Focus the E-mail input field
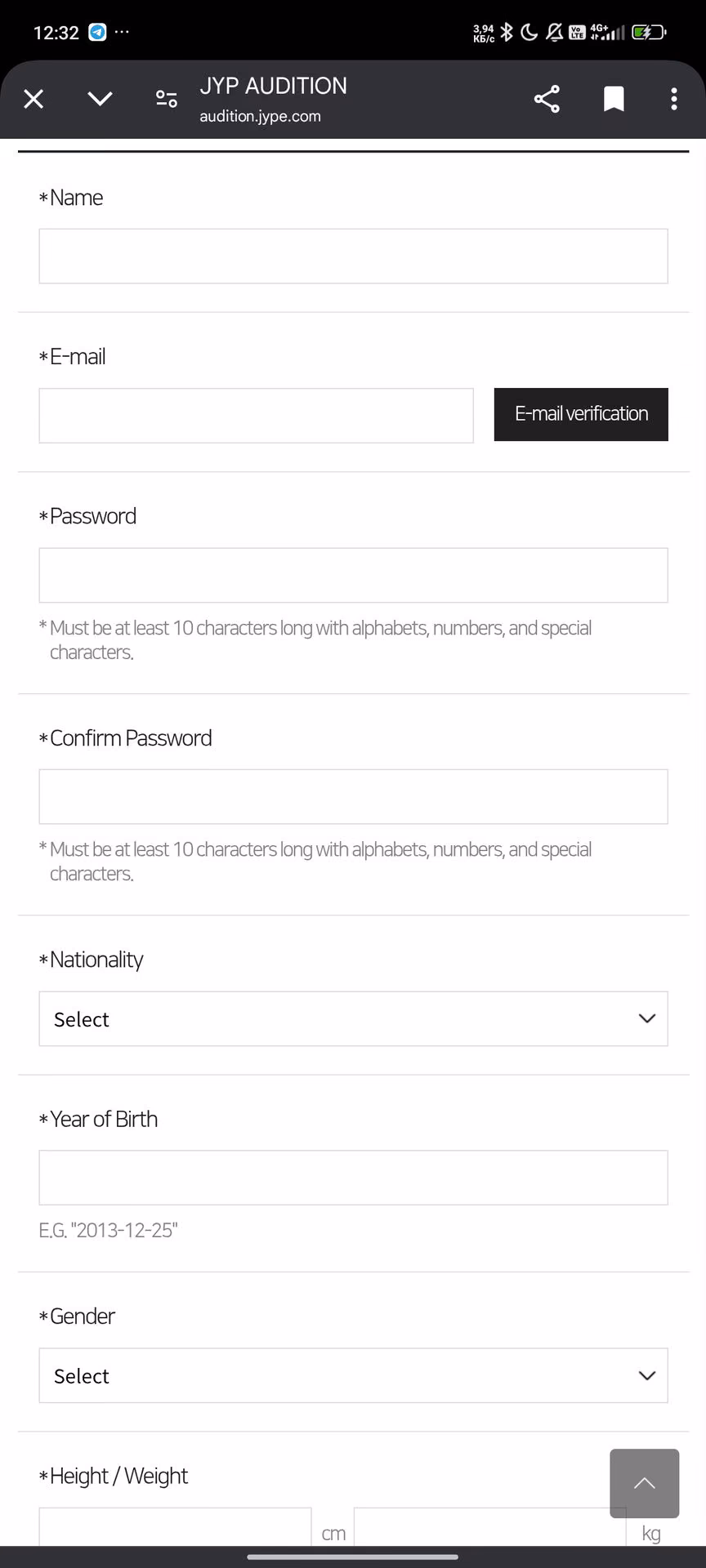Screen dimensions: 706x1568 coord(256,416)
